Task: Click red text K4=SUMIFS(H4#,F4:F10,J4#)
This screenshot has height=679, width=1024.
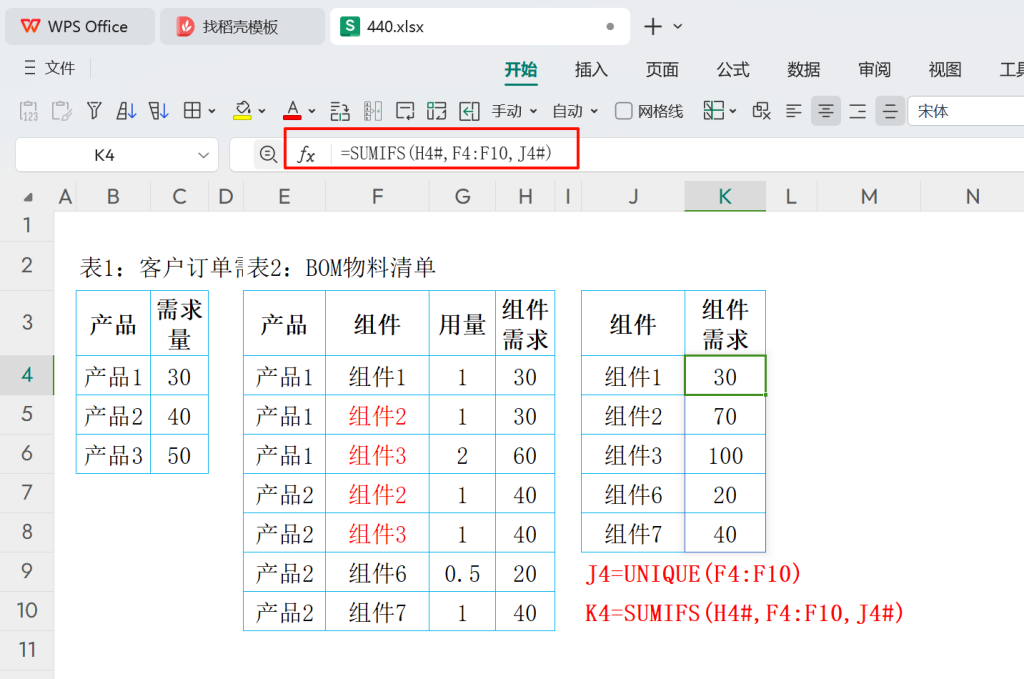Action: [x=744, y=613]
